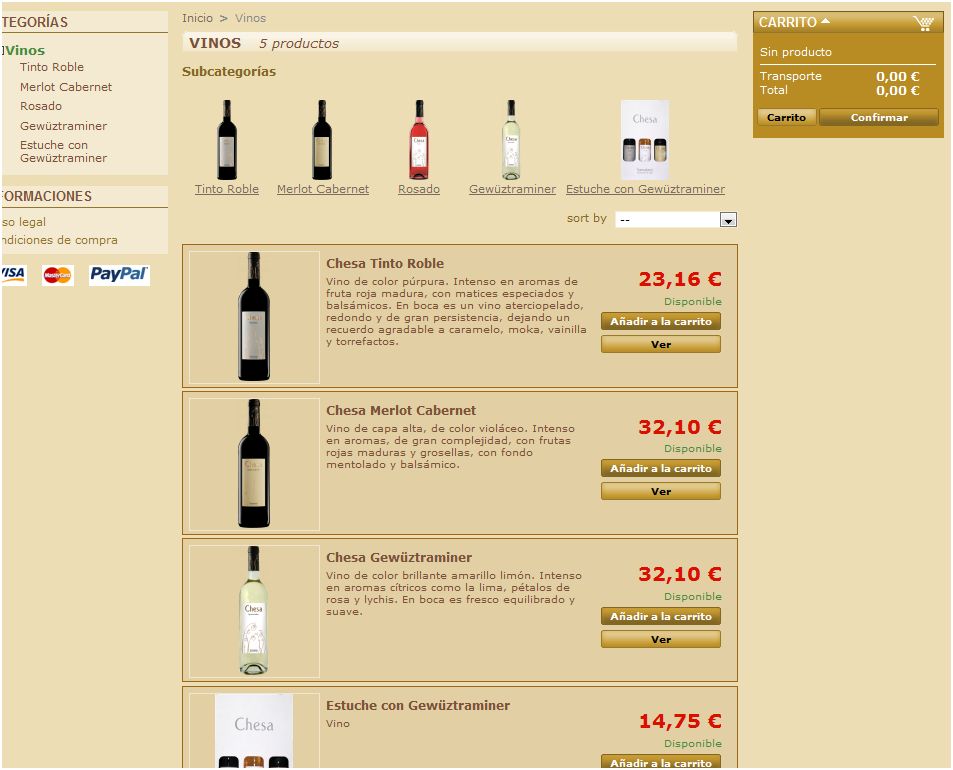The image size is (953, 770).
Task: Click Estuche con Gewüztraminer product box image
Action: 254,731
